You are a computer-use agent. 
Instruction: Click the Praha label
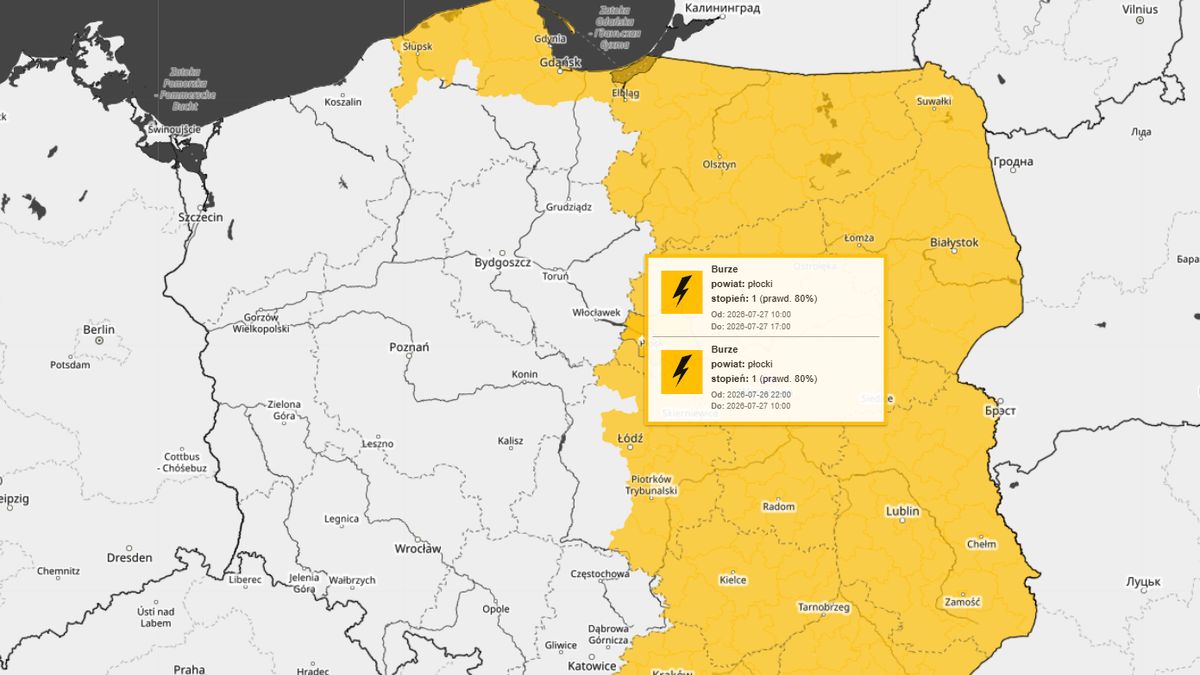(x=189, y=670)
